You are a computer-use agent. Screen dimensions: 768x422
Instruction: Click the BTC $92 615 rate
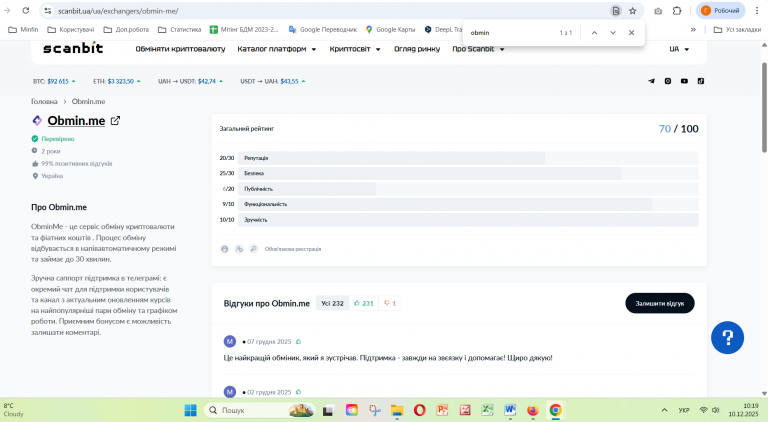[54, 81]
